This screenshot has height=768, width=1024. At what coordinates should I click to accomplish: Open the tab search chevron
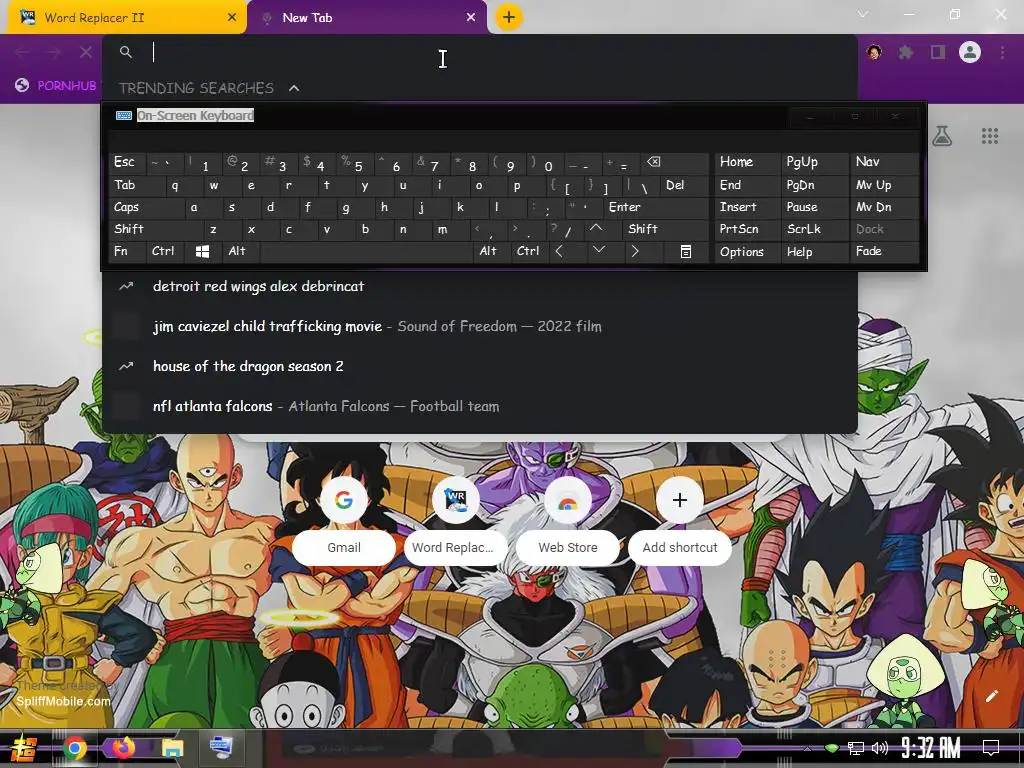pos(863,14)
